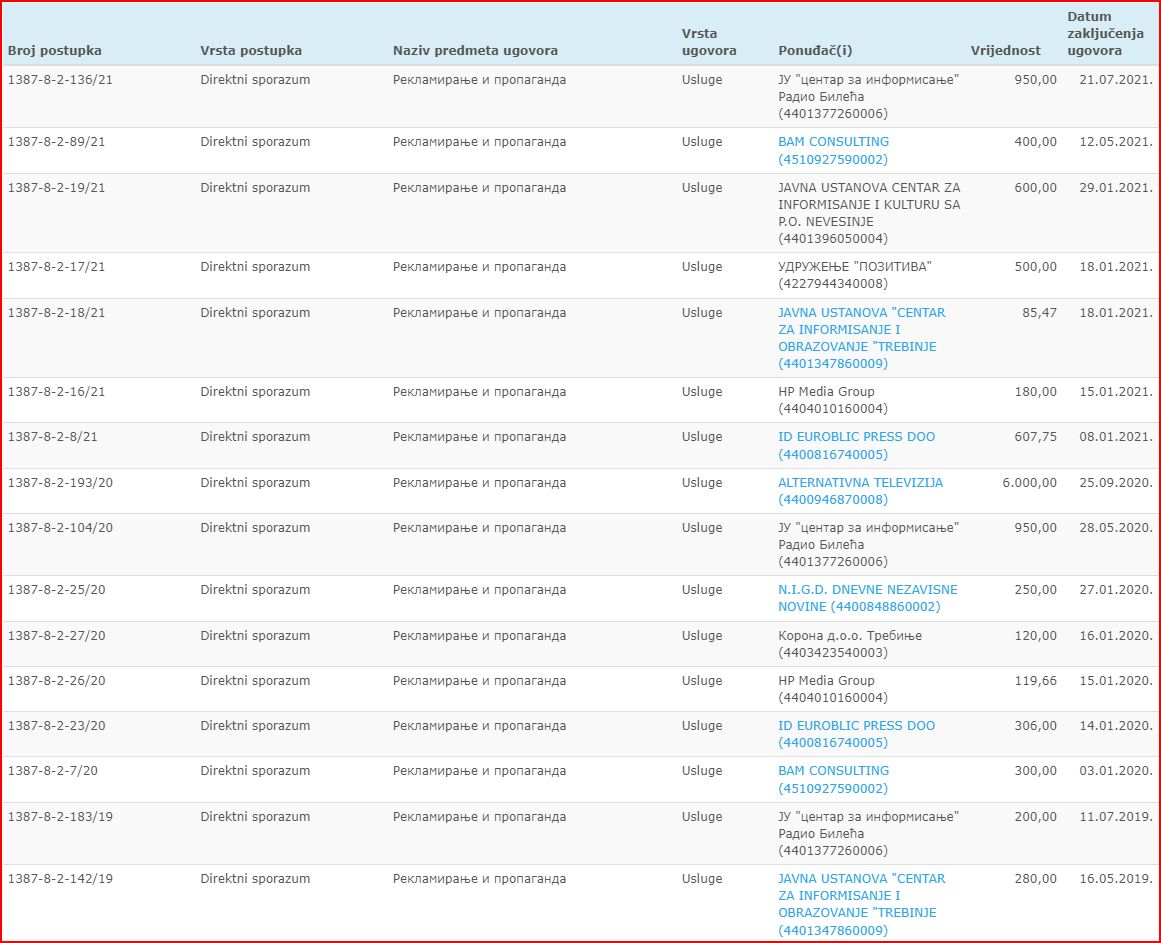Screen dimensions: 1161x943
Task: Open ID EUROBLIC PRESS DOO link in row 1387-8-2-8/21
Action: [x=856, y=446]
